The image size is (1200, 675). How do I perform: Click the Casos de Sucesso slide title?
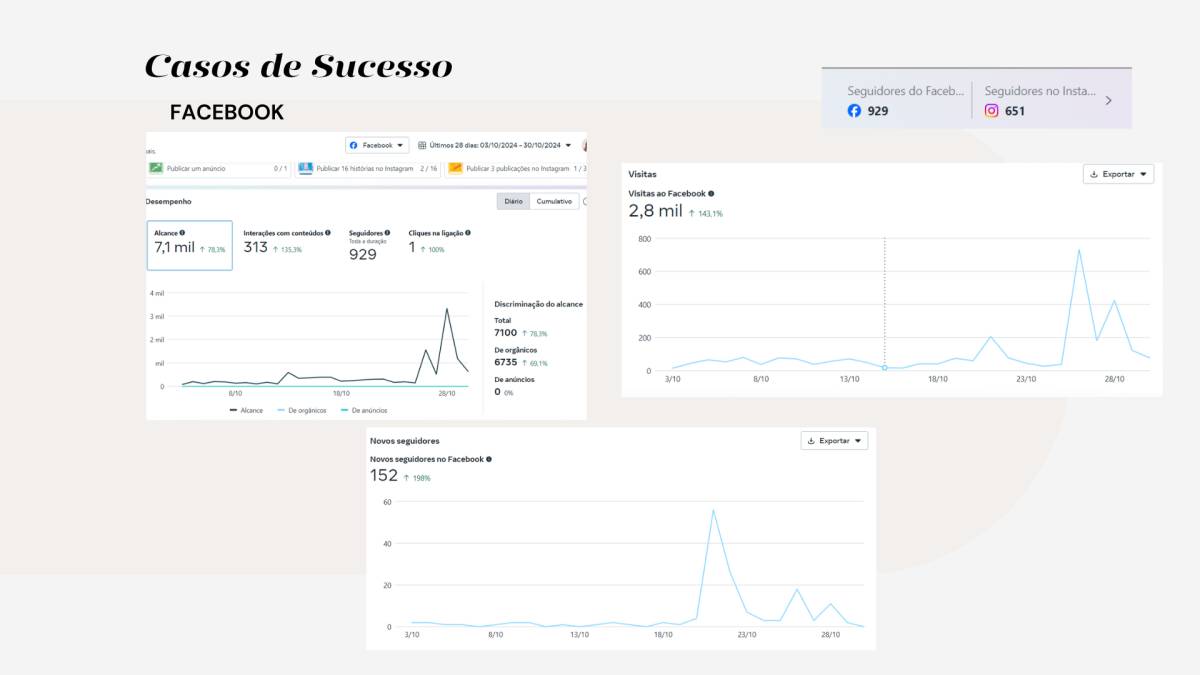coord(298,67)
